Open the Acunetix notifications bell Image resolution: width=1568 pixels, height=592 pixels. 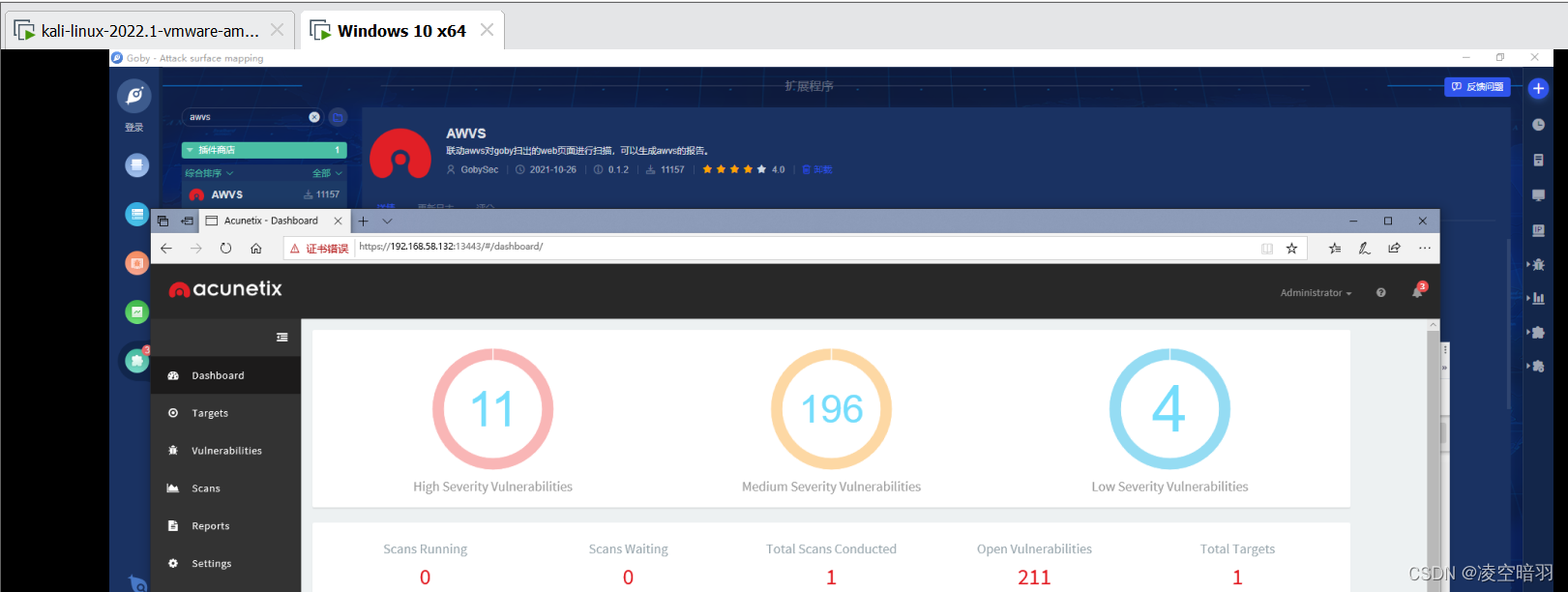click(x=1418, y=291)
